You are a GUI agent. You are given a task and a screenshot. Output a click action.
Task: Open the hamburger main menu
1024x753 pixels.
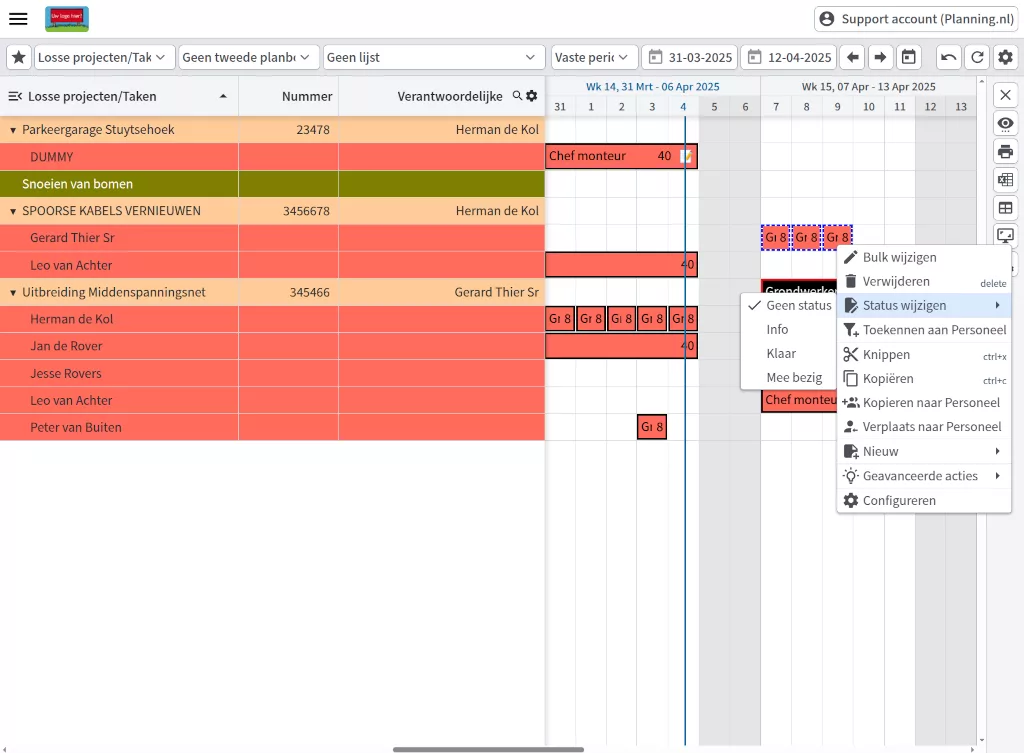click(18, 19)
